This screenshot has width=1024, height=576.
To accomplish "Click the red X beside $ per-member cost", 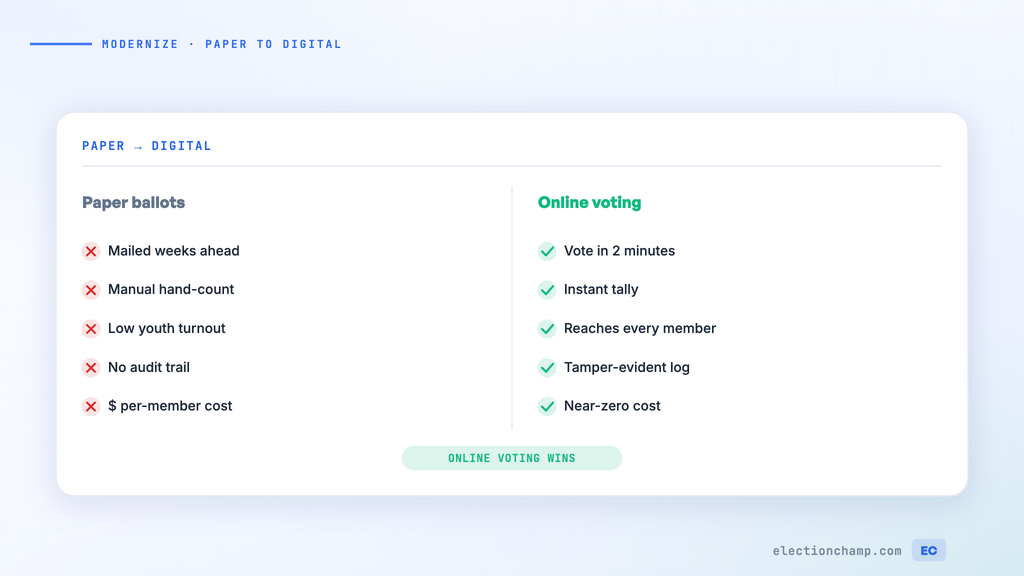I will pyautogui.click(x=91, y=406).
